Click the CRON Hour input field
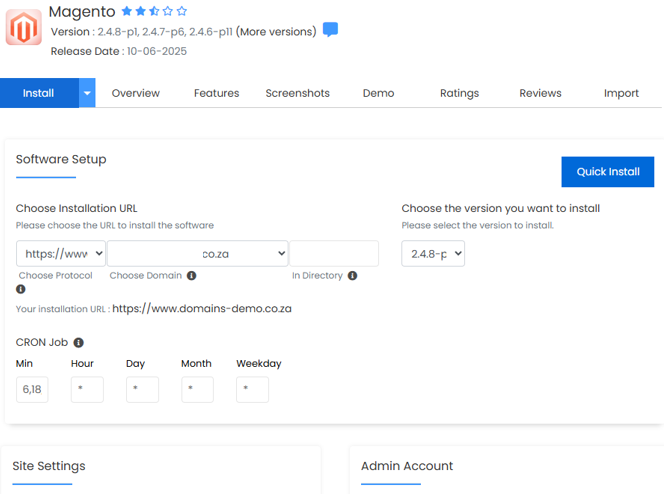Viewport: 664px width, 494px height. point(87,389)
